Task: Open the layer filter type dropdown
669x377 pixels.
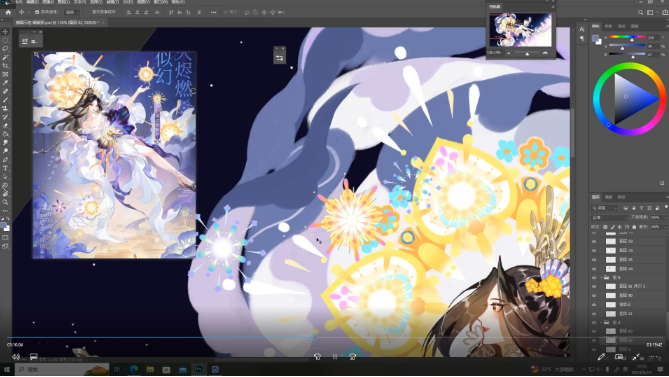Action: [605, 208]
